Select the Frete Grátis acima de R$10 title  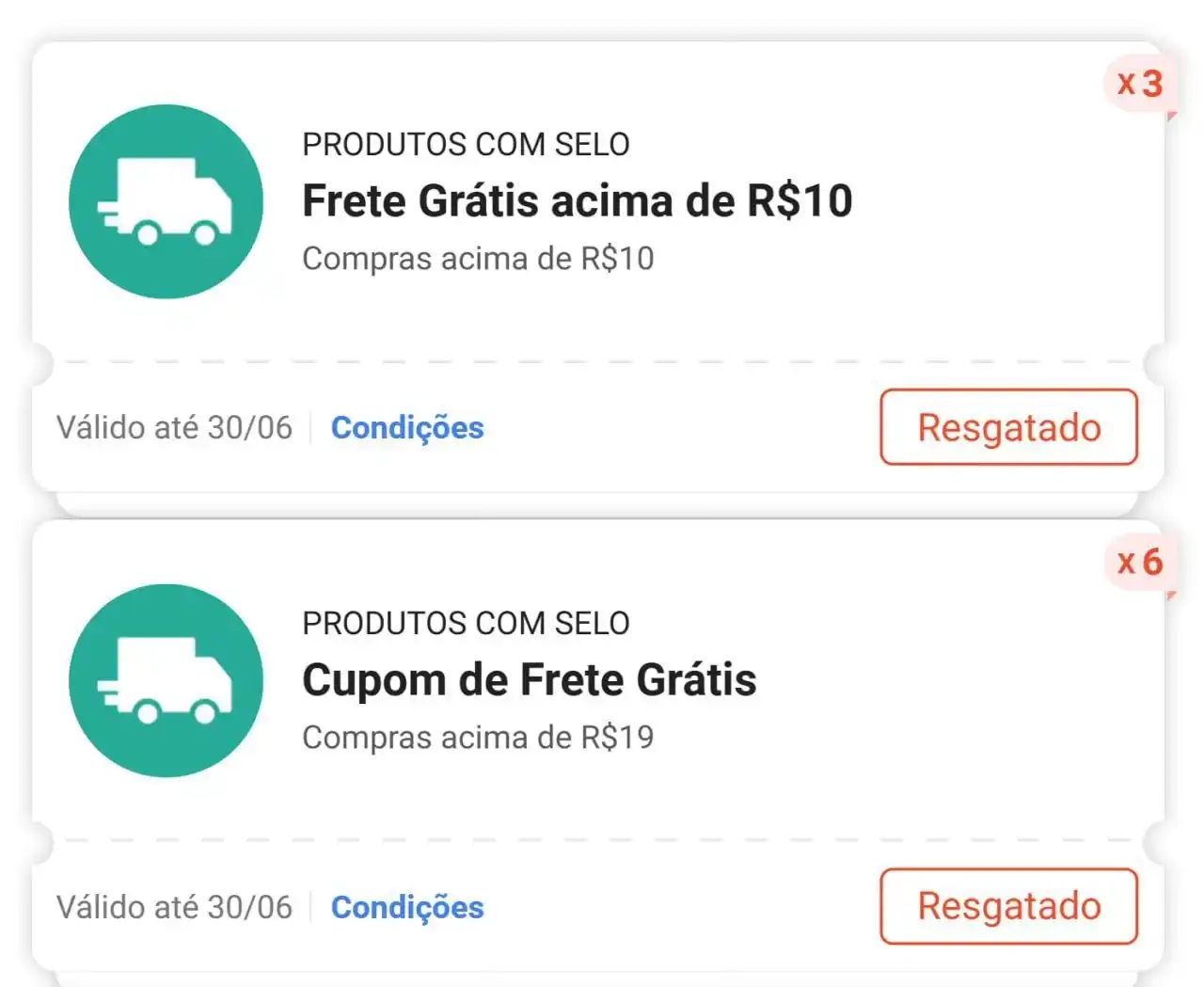(578, 200)
